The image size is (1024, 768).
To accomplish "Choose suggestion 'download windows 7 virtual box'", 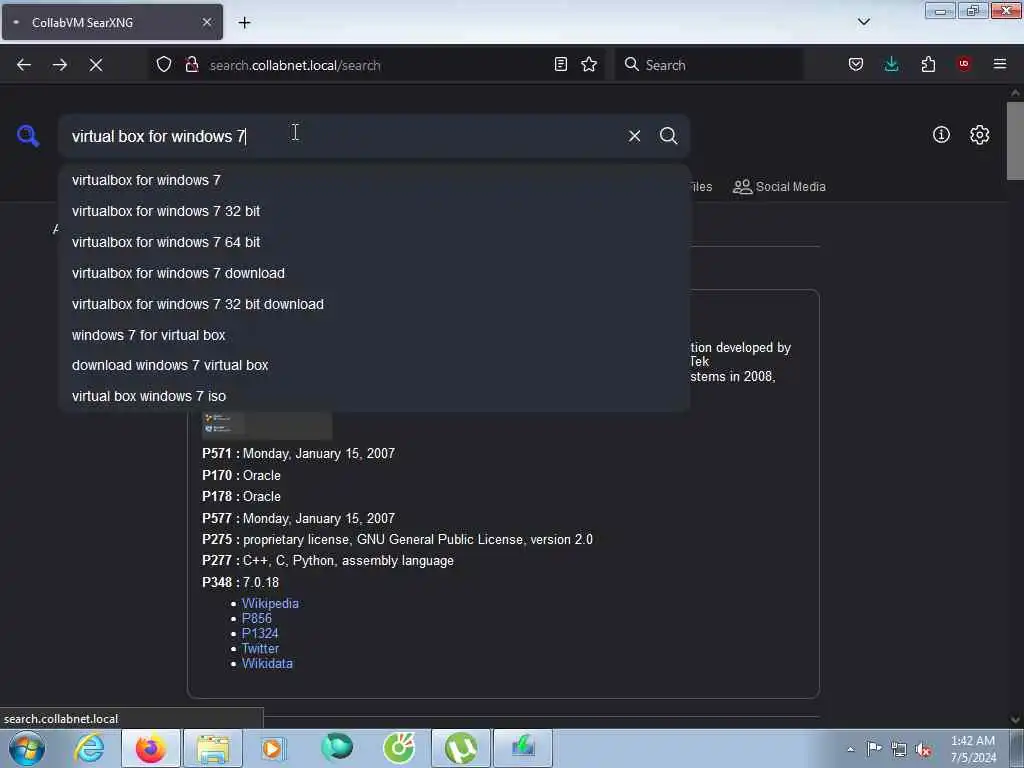I will click(374, 366).
